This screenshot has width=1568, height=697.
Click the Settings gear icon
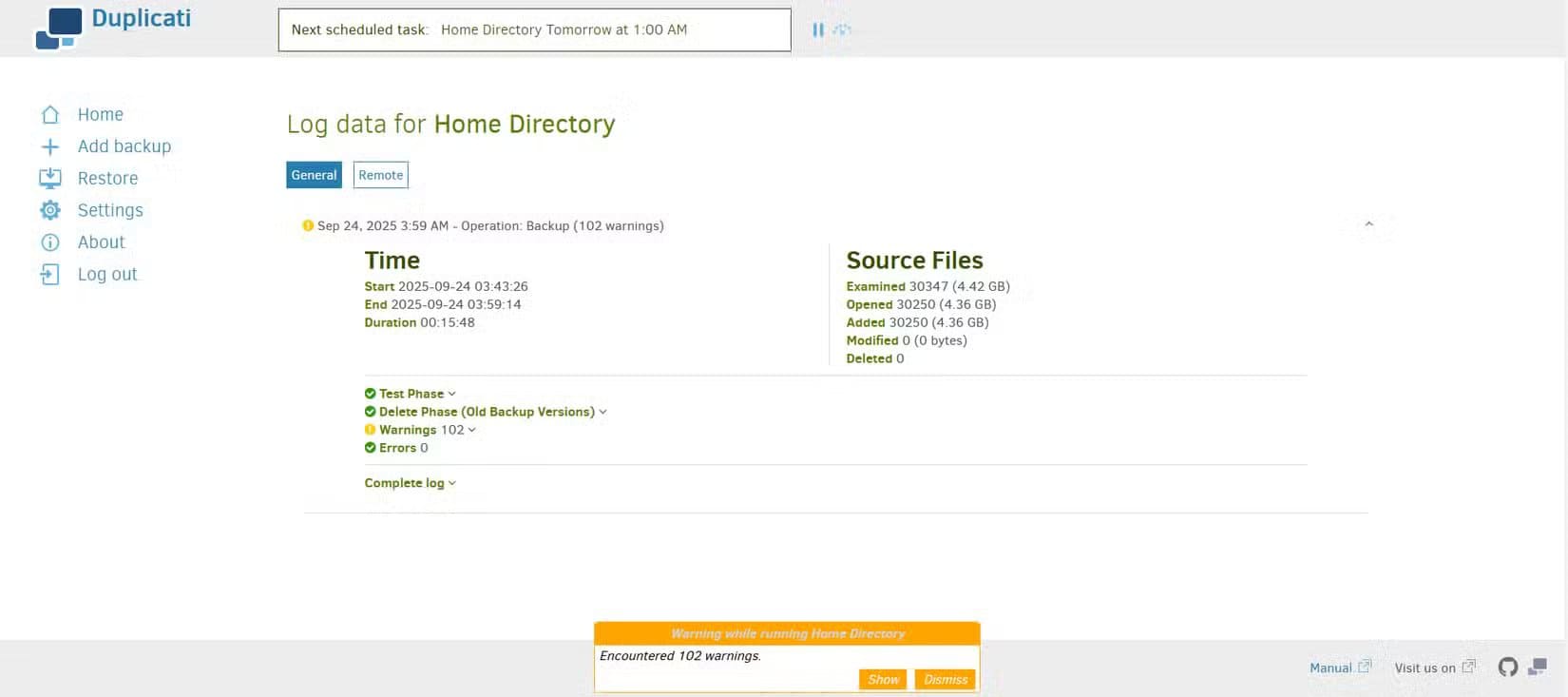tap(50, 210)
